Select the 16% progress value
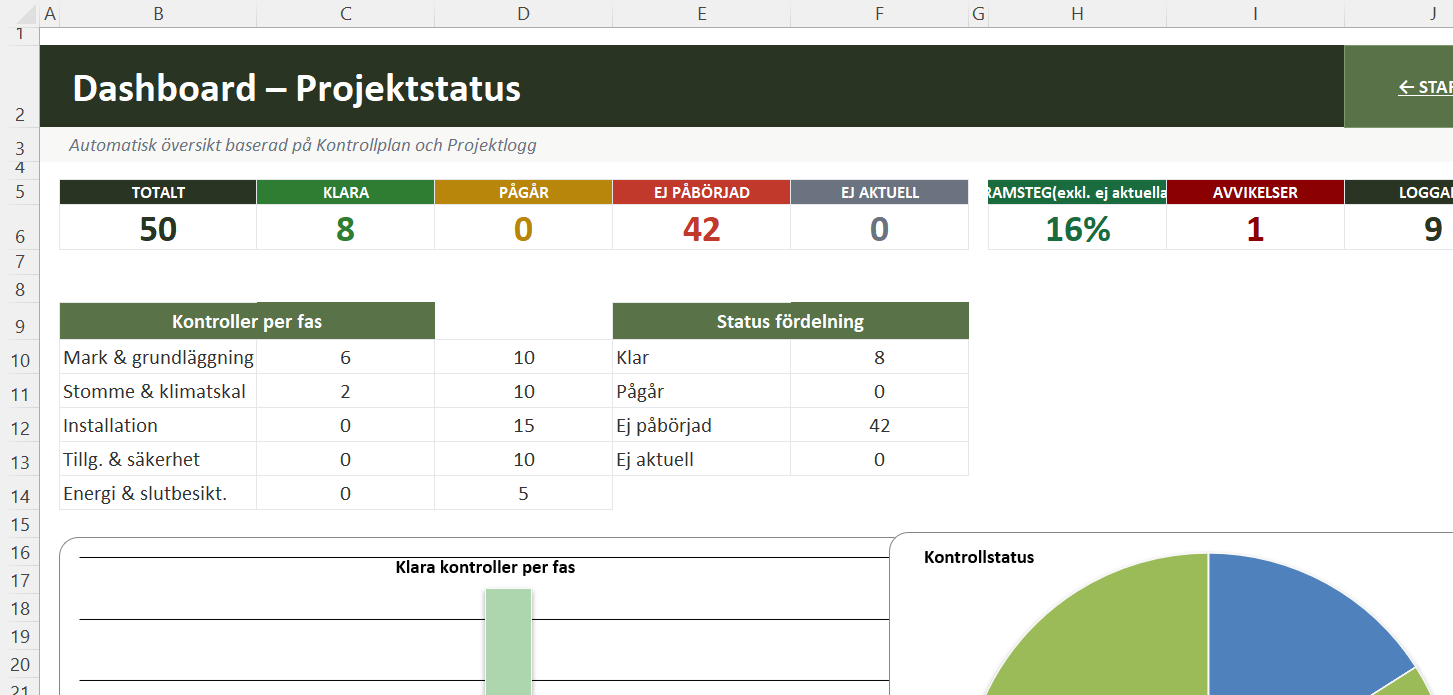The width and height of the screenshot is (1453, 695). coord(1077,229)
